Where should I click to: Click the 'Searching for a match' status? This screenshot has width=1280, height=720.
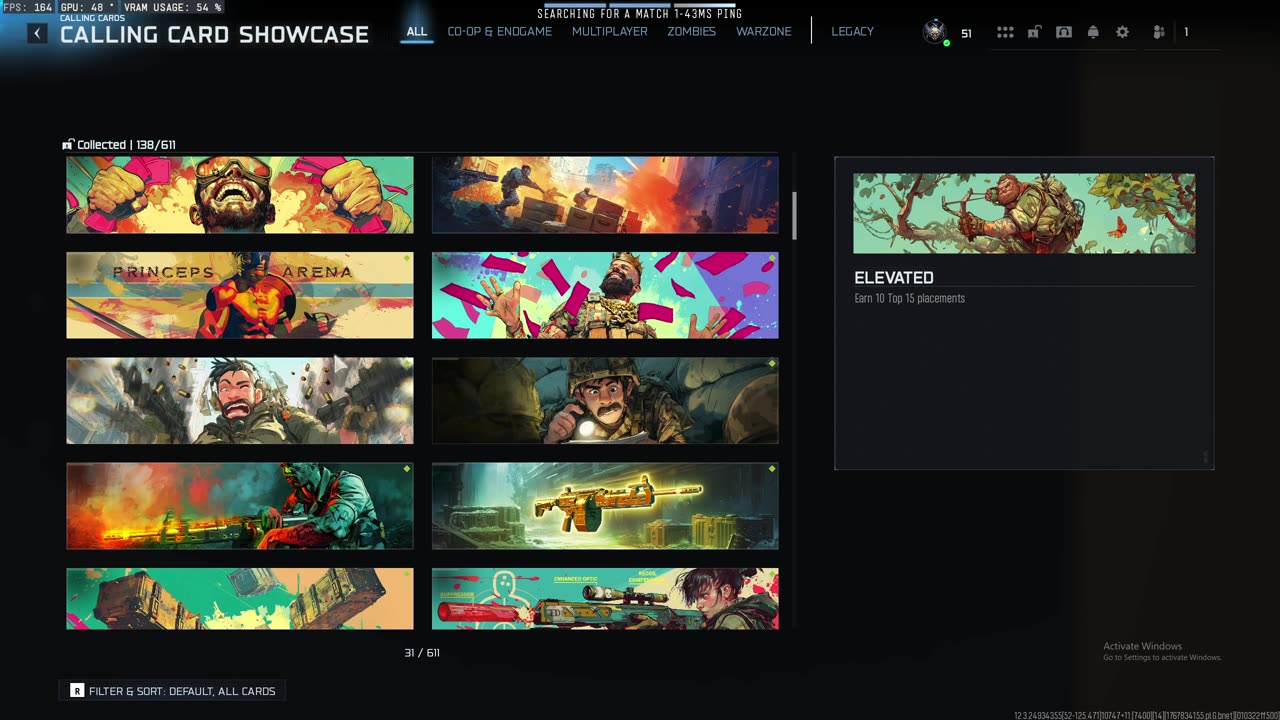pyautogui.click(x=640, y=14)
